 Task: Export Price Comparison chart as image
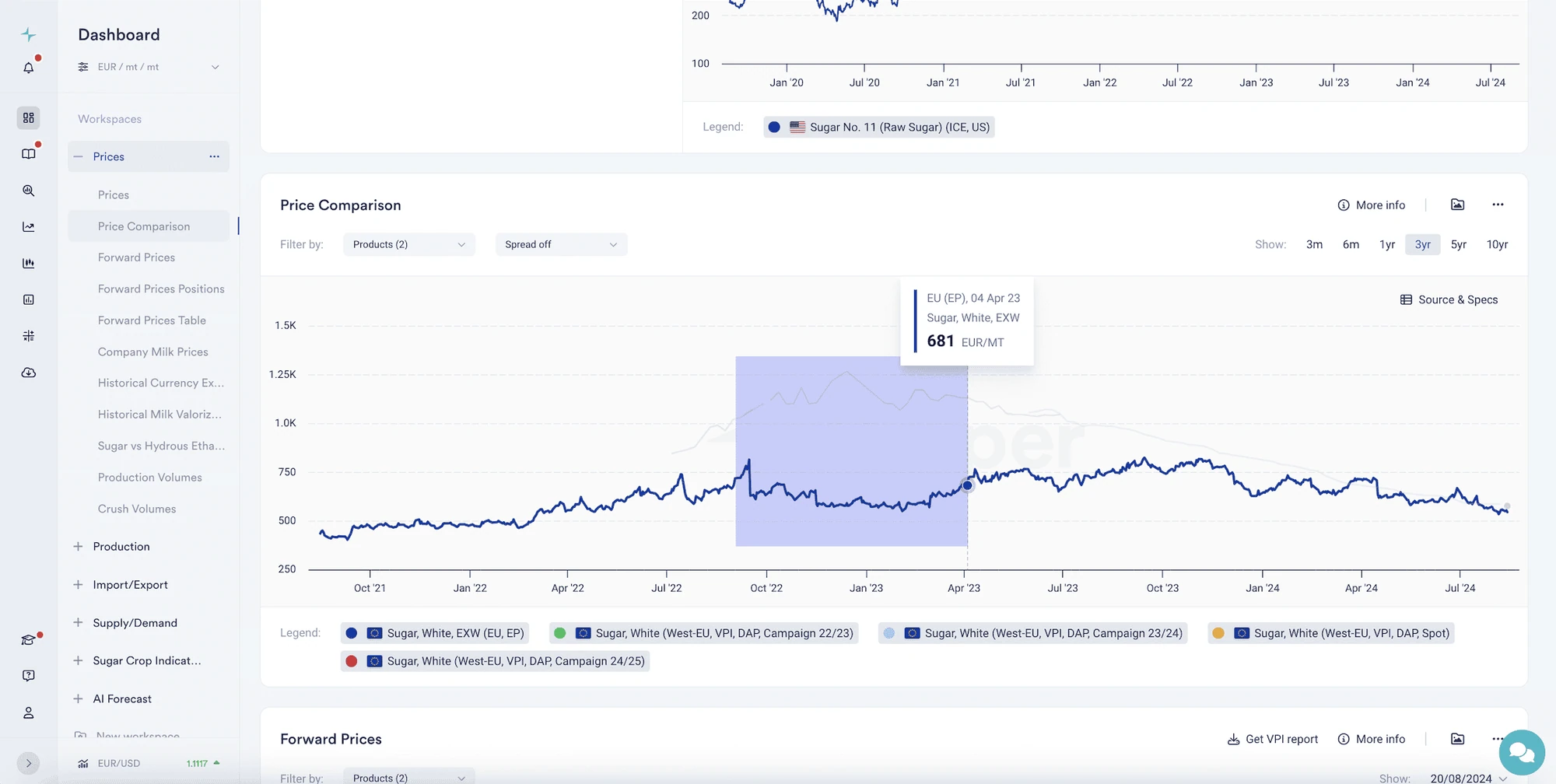coord(1458,205)
